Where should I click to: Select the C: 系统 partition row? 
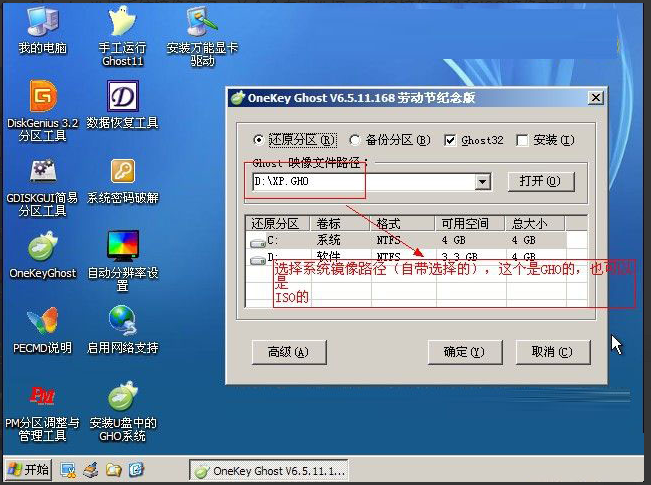pyautogui.click(x=400, y=240)
